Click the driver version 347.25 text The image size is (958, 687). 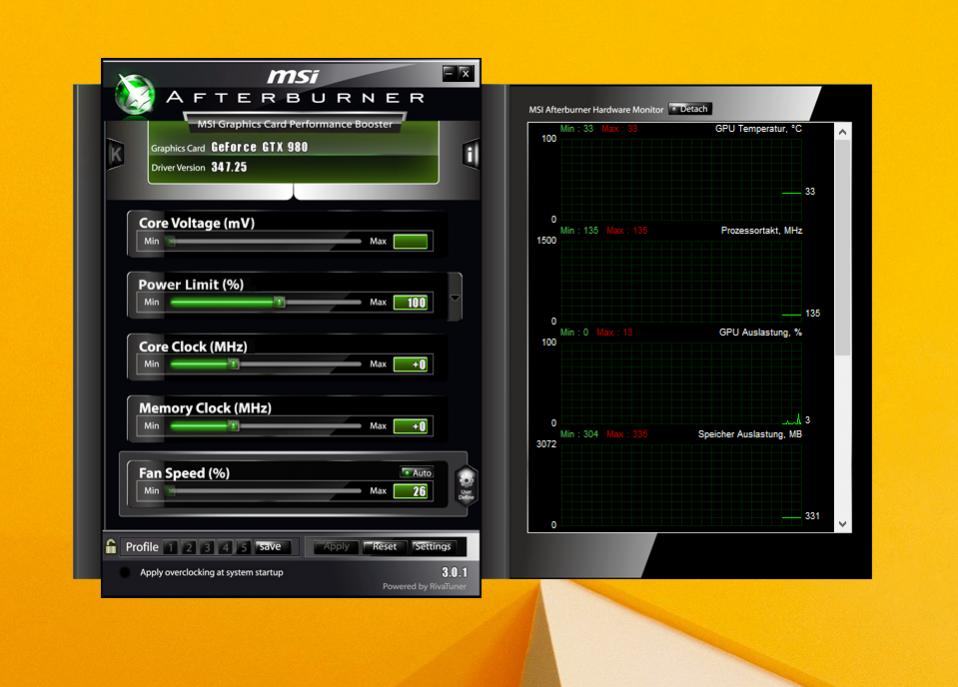[x=229, y=167]
